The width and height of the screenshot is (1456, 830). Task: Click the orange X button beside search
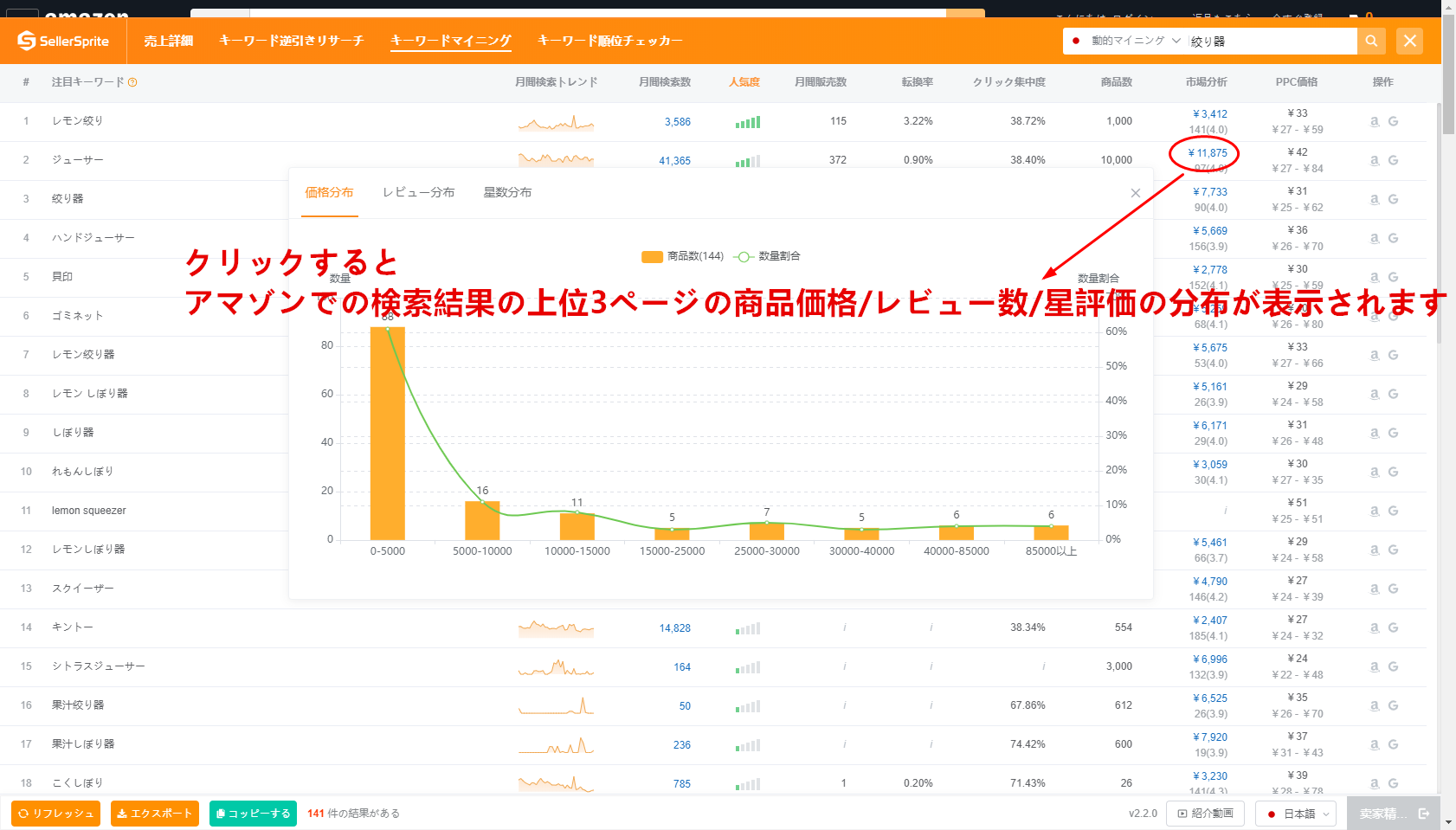(x=1409, y=41)
